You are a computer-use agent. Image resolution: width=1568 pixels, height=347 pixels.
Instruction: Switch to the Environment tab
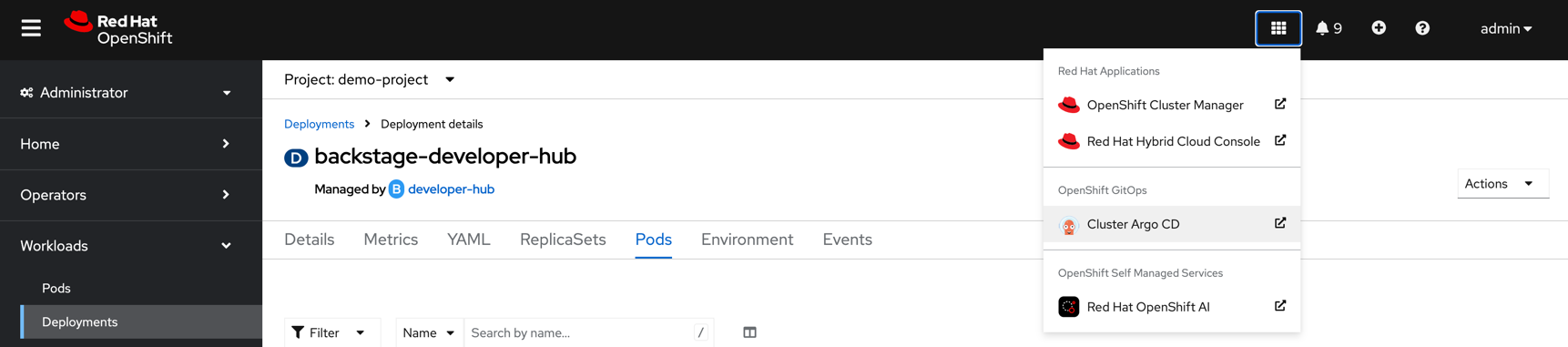tap(747, 240)
